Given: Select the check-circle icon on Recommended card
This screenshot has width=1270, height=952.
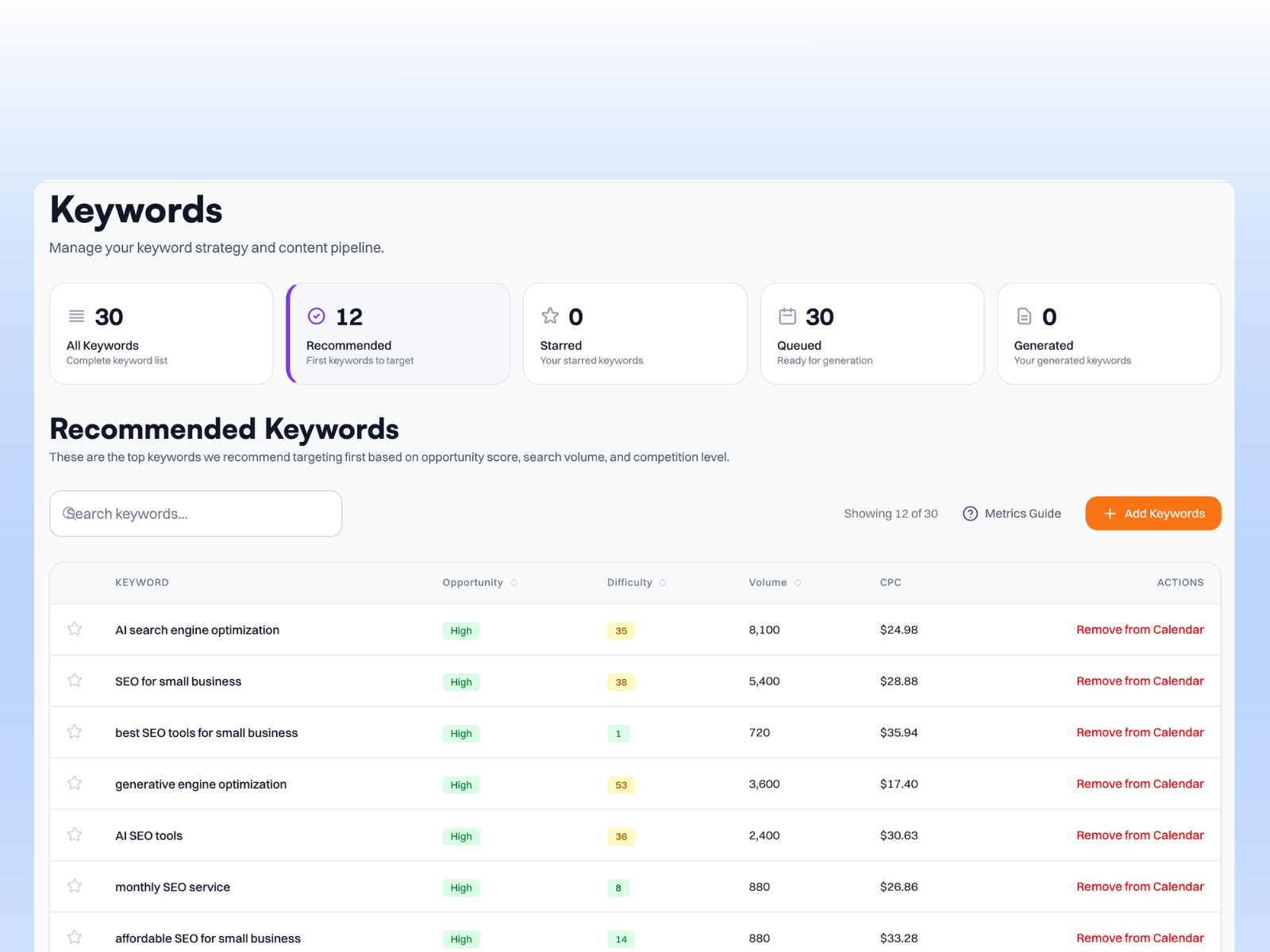Looking at the screenshot, I should (316, 315).
